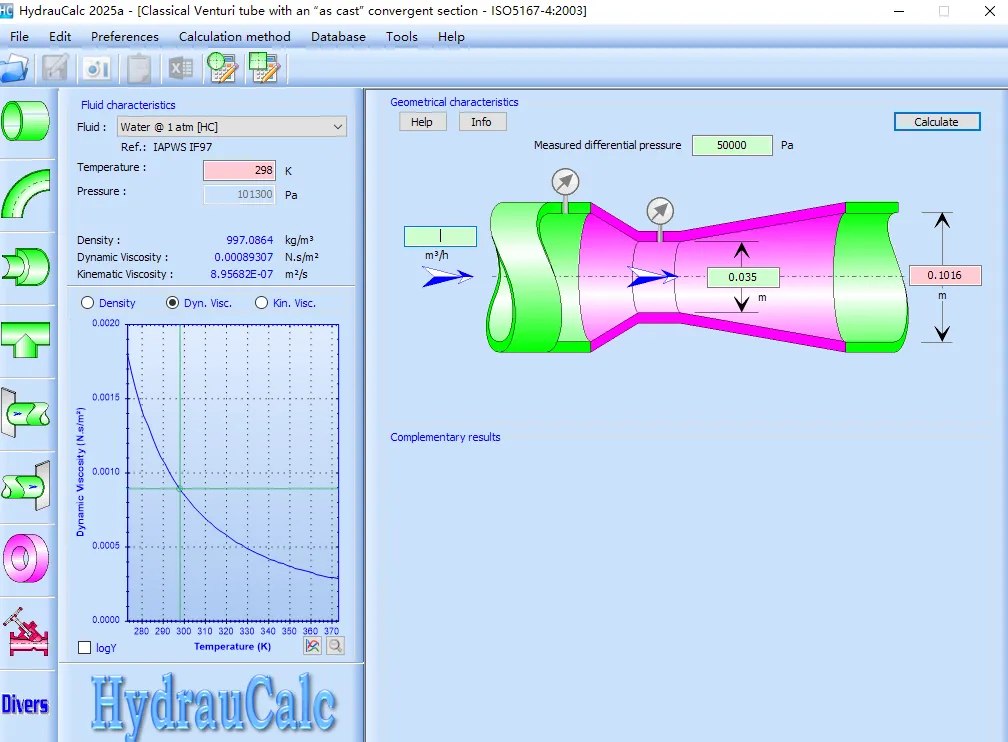Click the Ref.: IAPWS IF97 text
1008x742 pixels.
166,147
